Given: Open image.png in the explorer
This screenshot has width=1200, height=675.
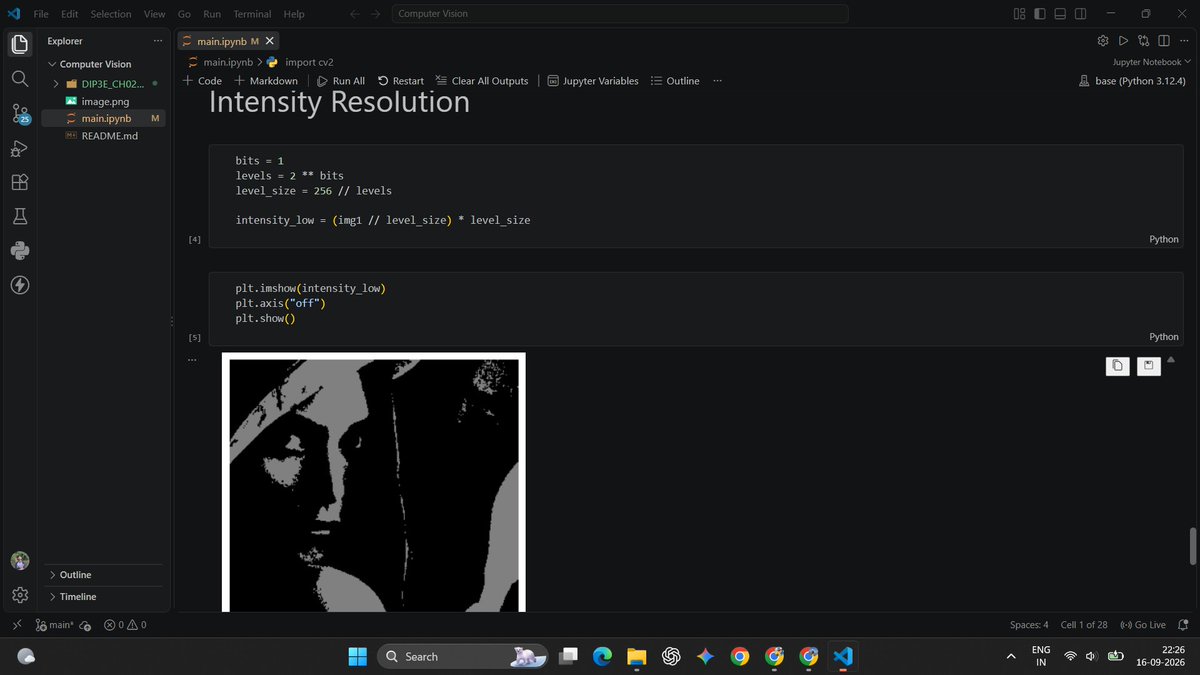Looking at the screenshot, I should [104, 101].
